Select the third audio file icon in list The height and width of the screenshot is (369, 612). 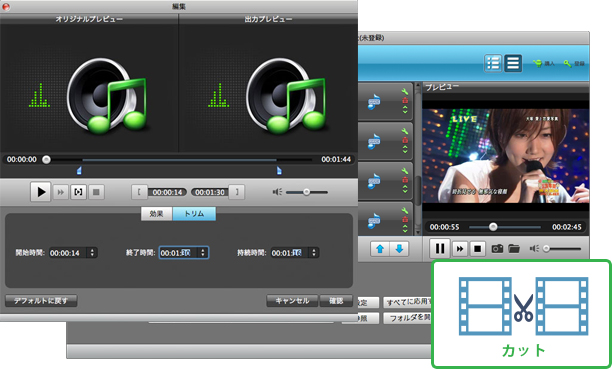374,182
